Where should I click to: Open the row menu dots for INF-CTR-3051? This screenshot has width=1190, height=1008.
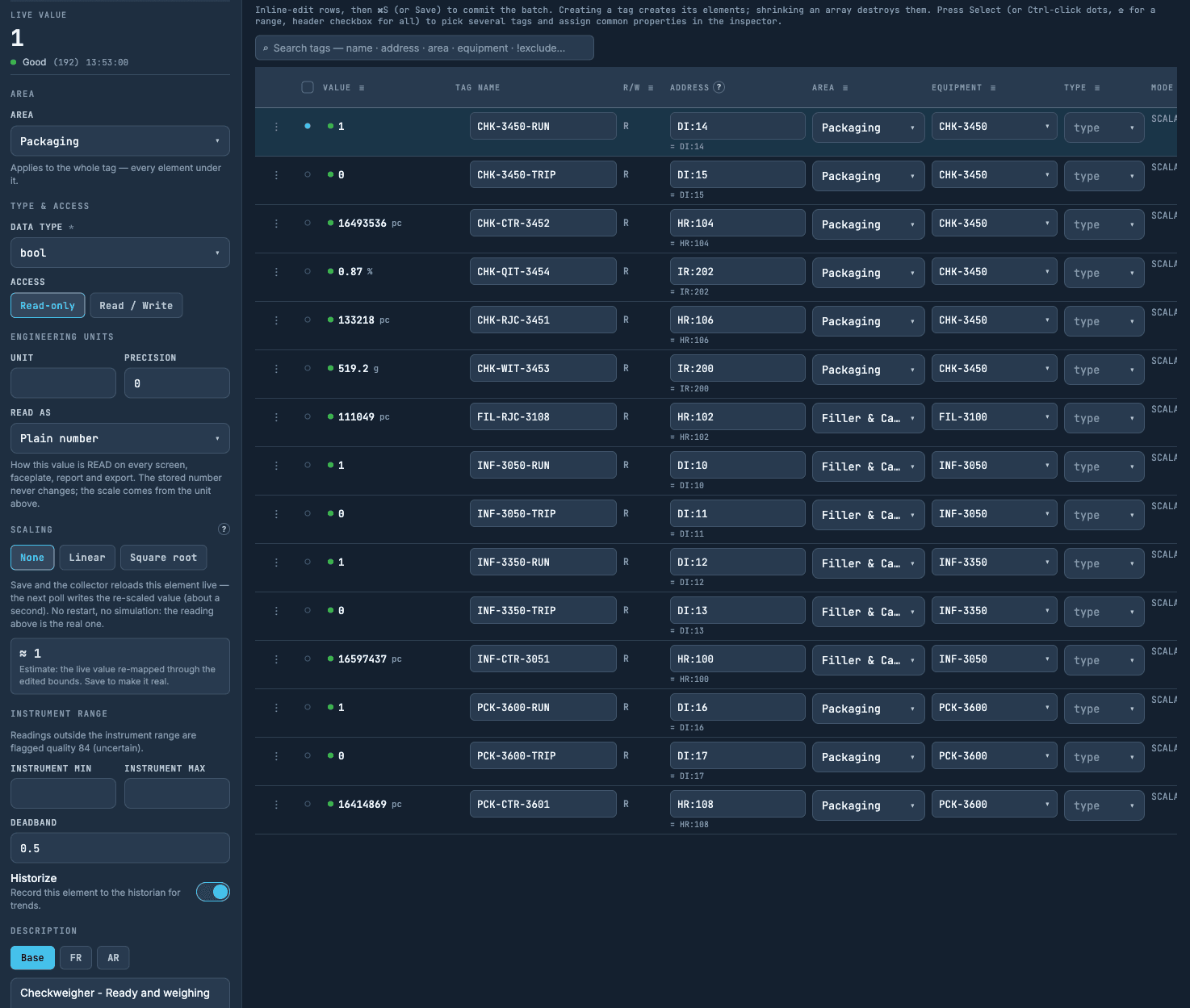(x=276, y=659)
